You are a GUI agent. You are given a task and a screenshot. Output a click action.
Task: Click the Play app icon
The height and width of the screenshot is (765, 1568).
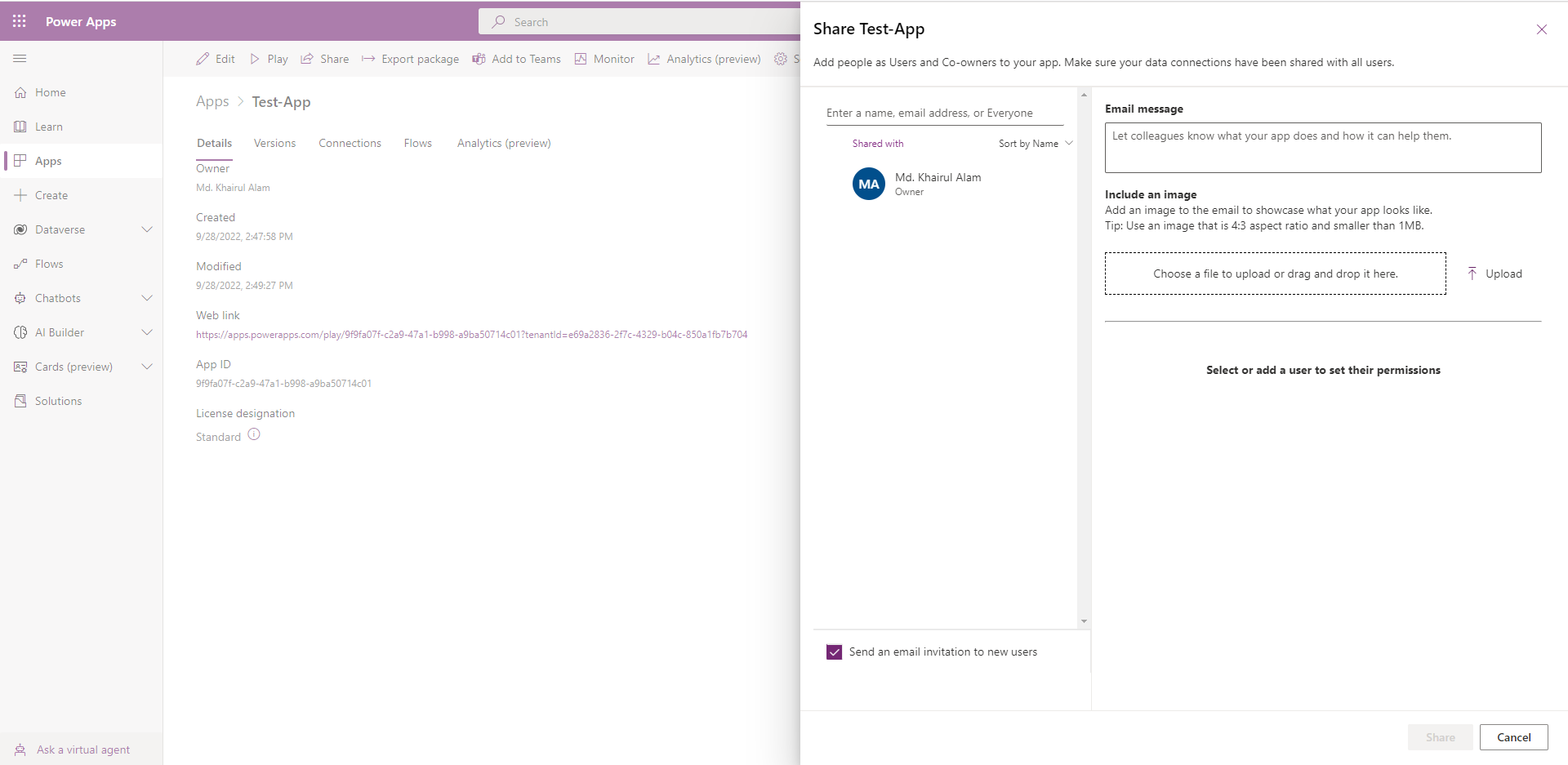(255, 59)
